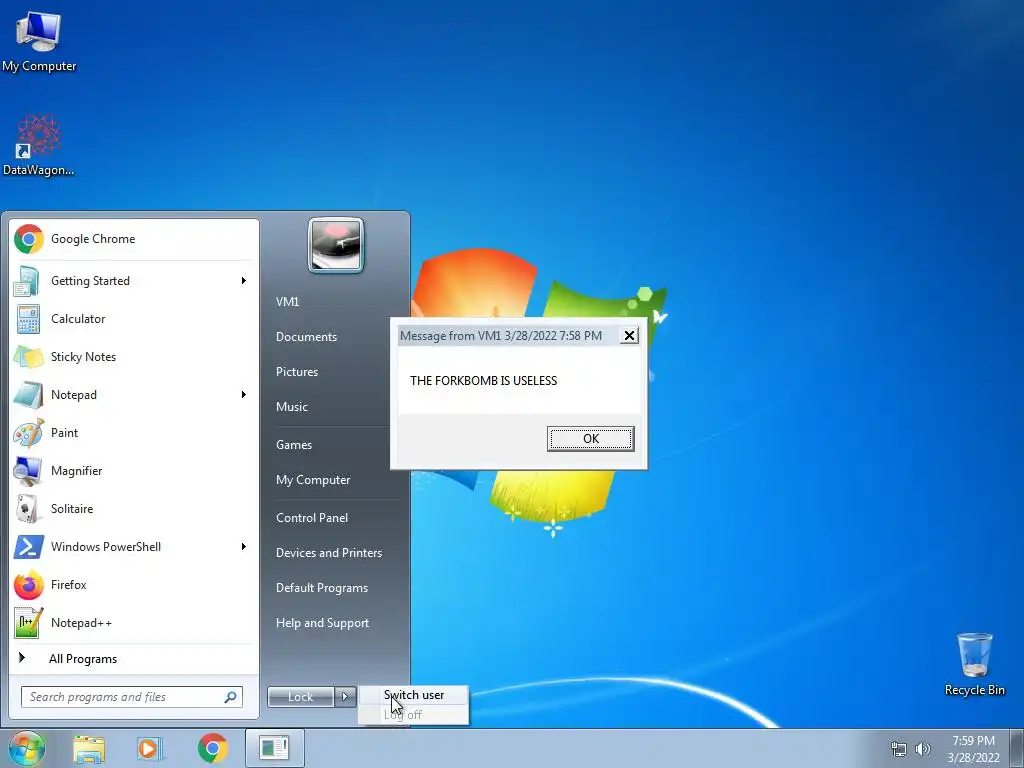Expand the Getting Started submenu arrow
The height and width of the screenshot is (768, 1024).
(x=244, y=281)
